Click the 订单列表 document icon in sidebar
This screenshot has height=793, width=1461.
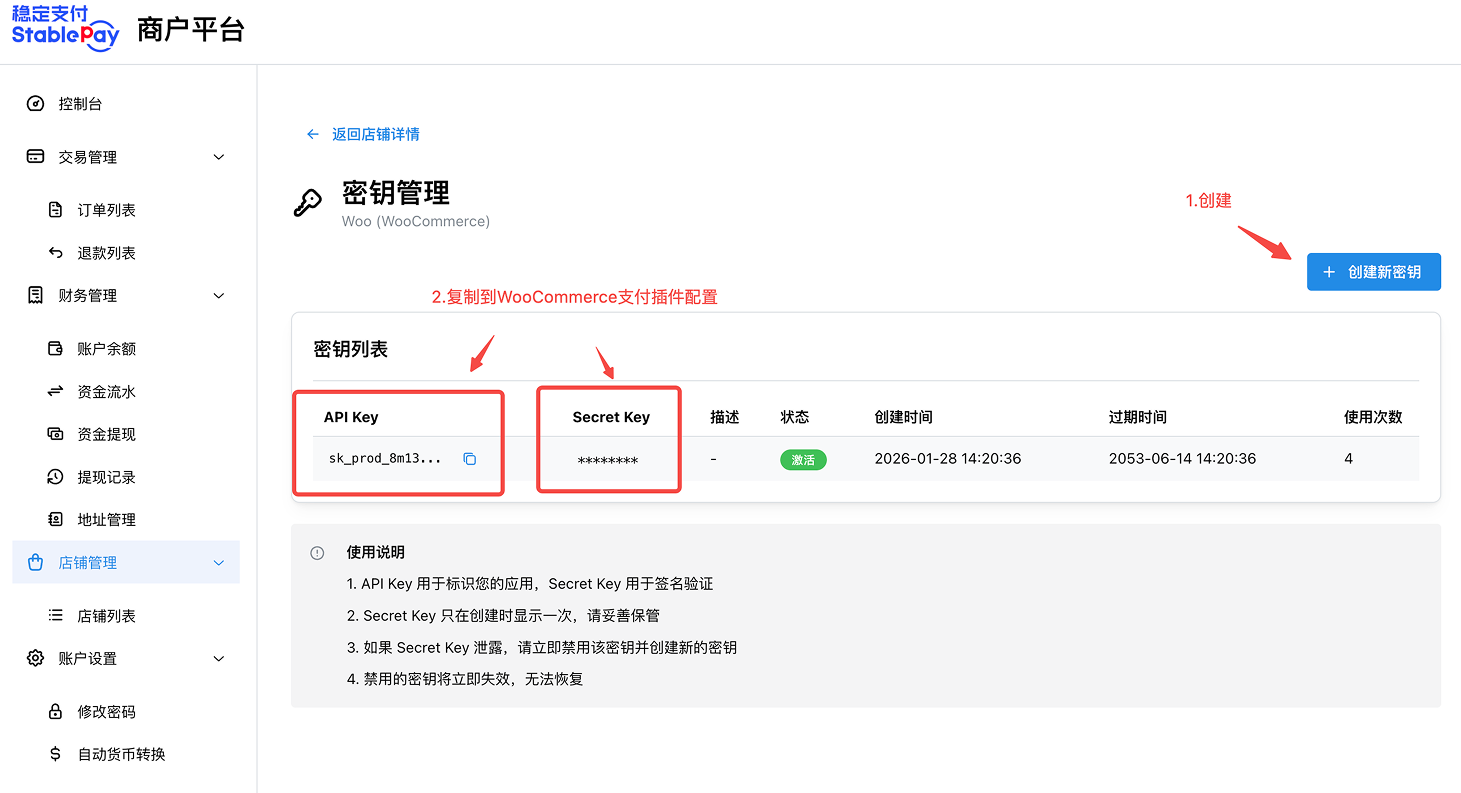pyautogui.click(x=57, y=209)
